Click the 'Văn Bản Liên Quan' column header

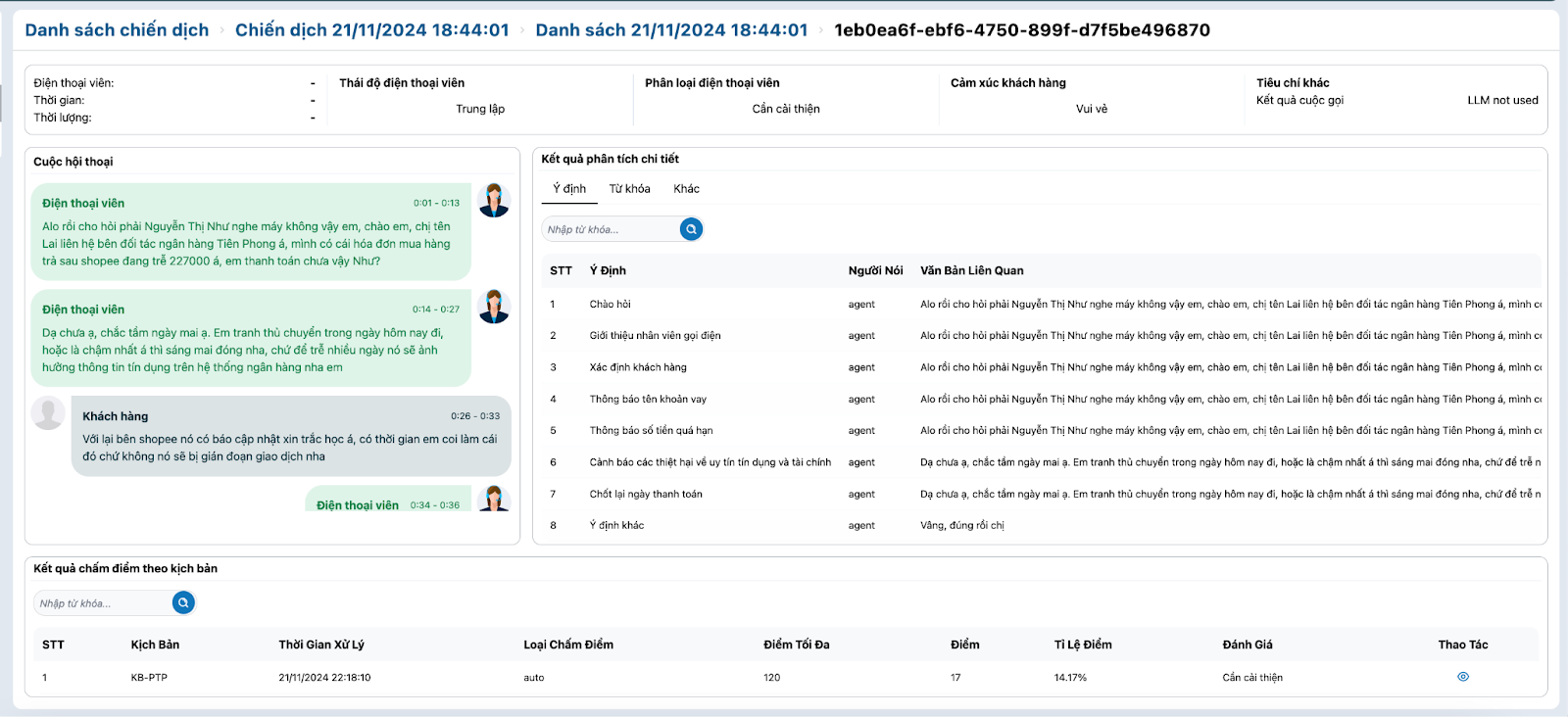[x=972, y=271]
